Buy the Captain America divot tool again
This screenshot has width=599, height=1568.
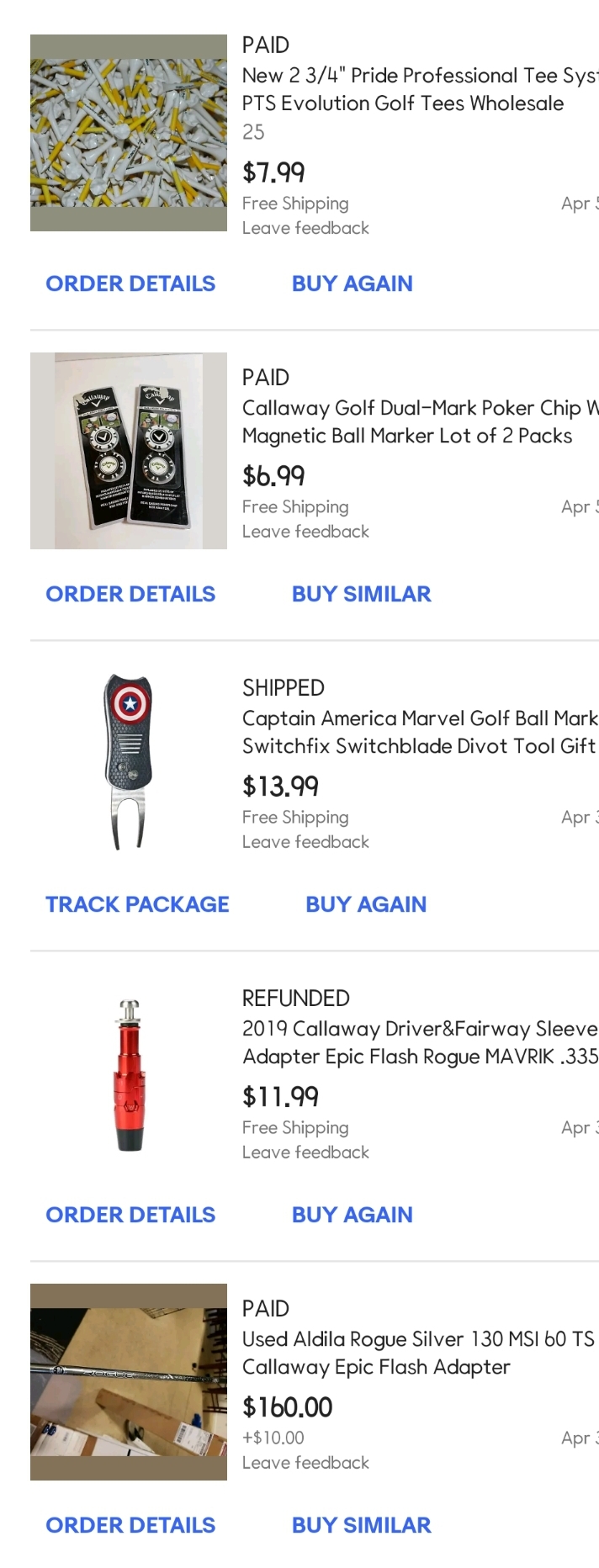click(366, 904)
